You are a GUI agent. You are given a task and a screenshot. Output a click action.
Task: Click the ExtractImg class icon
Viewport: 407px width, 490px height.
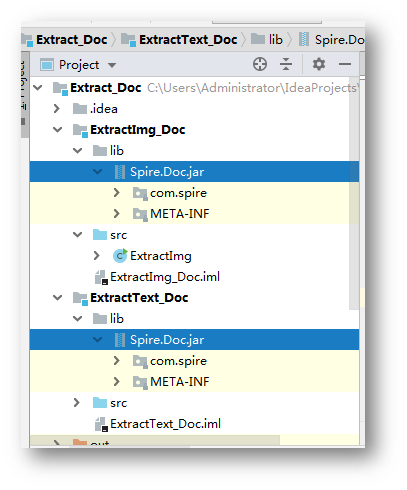(x=120, y=256)
